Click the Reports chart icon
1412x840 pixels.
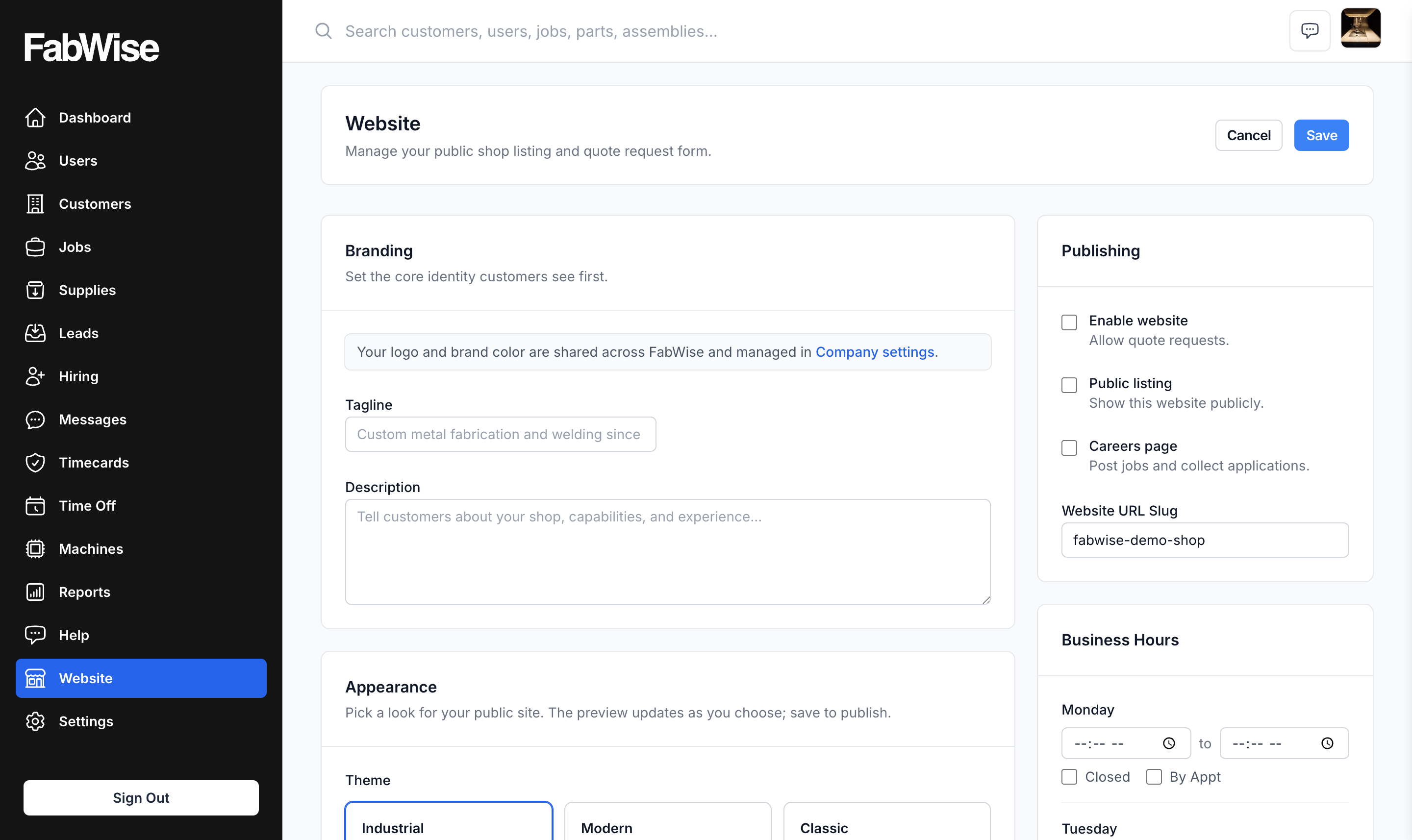pos(35,592)
